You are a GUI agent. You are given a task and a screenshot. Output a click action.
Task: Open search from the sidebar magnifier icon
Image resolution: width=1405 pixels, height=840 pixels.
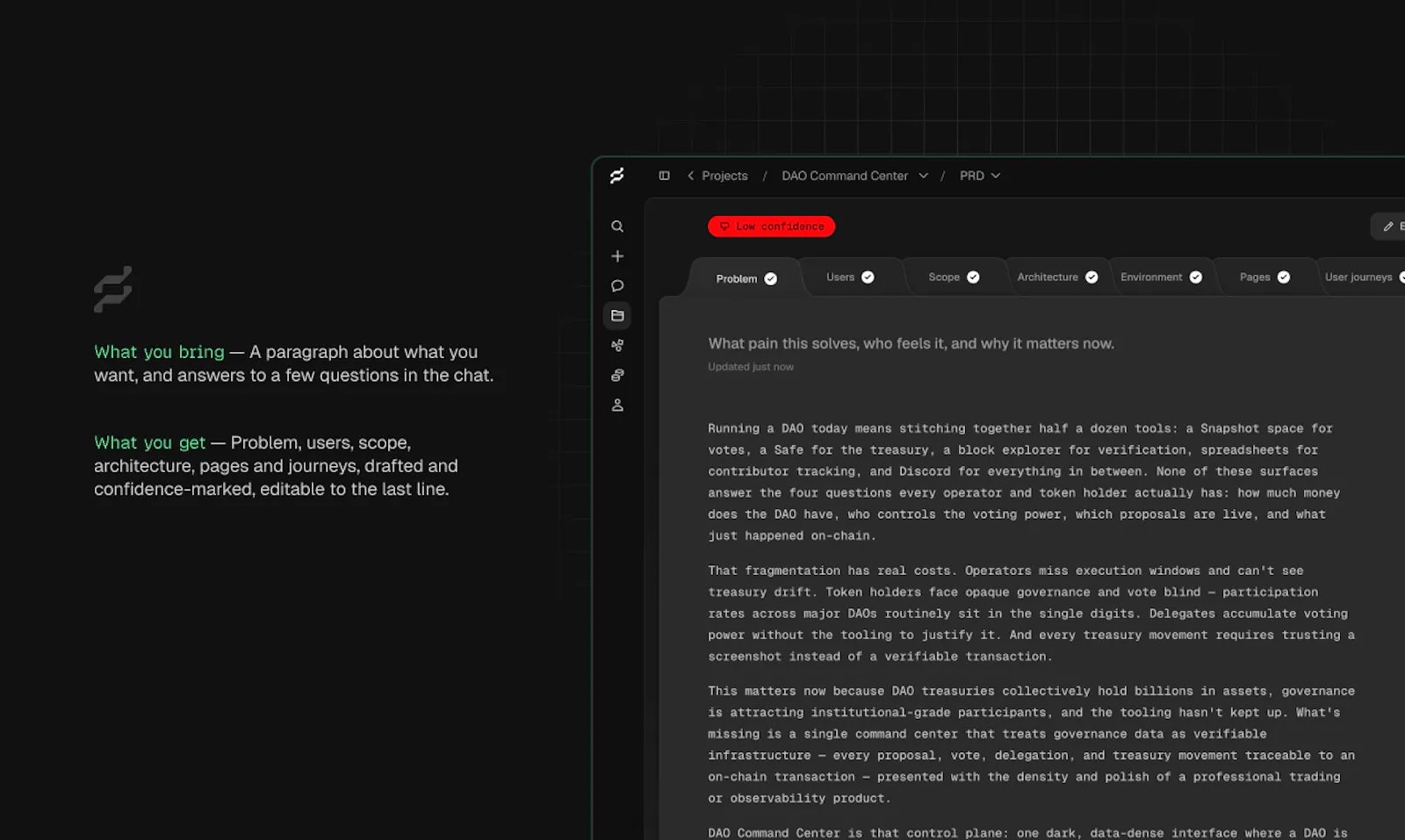(x=617, y=226)
